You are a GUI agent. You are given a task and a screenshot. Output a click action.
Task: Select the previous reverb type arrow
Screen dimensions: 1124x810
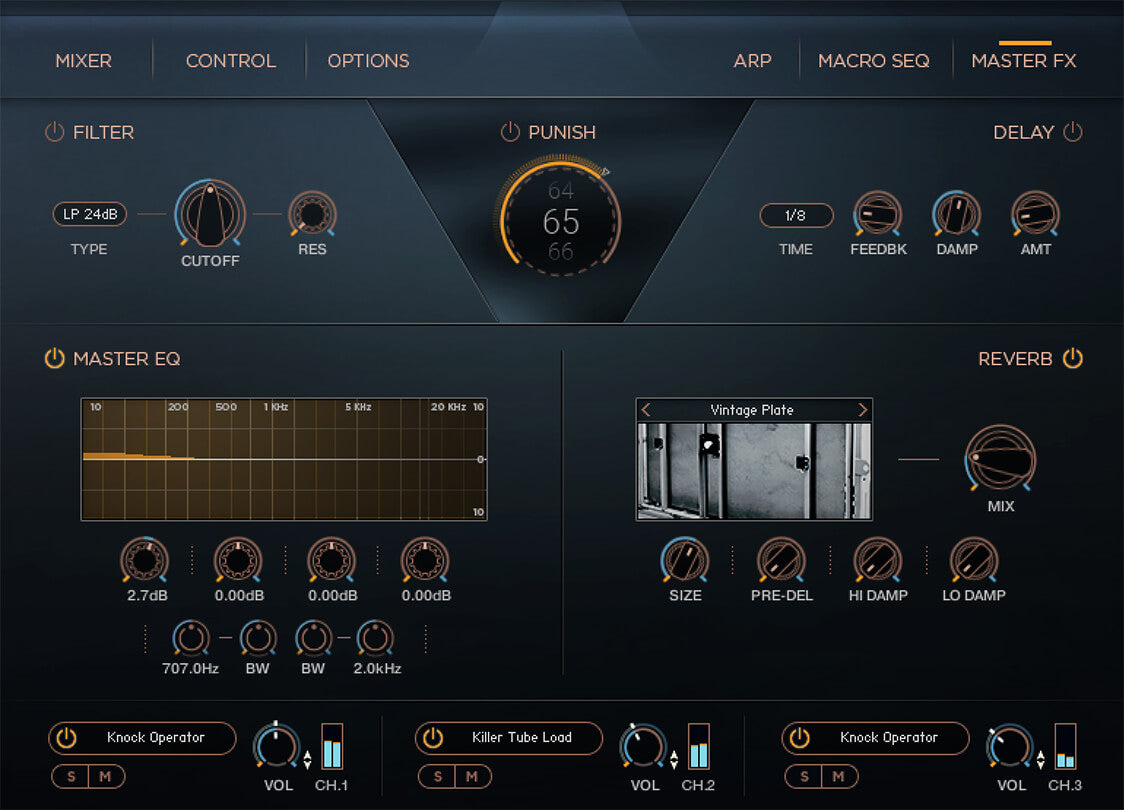(x=646, y=410)
